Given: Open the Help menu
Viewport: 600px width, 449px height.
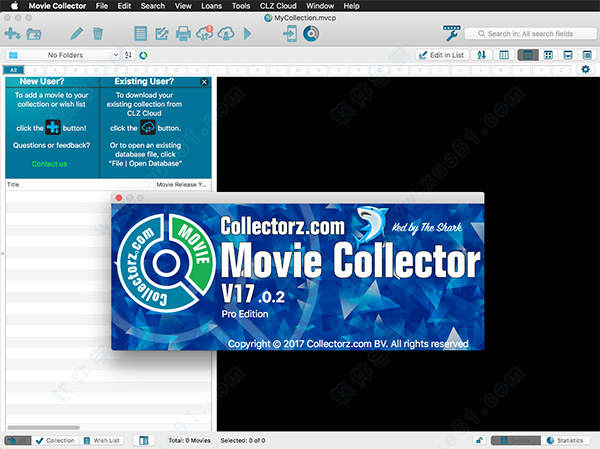Looking at the screenshot, I should [x=351, y=6].
